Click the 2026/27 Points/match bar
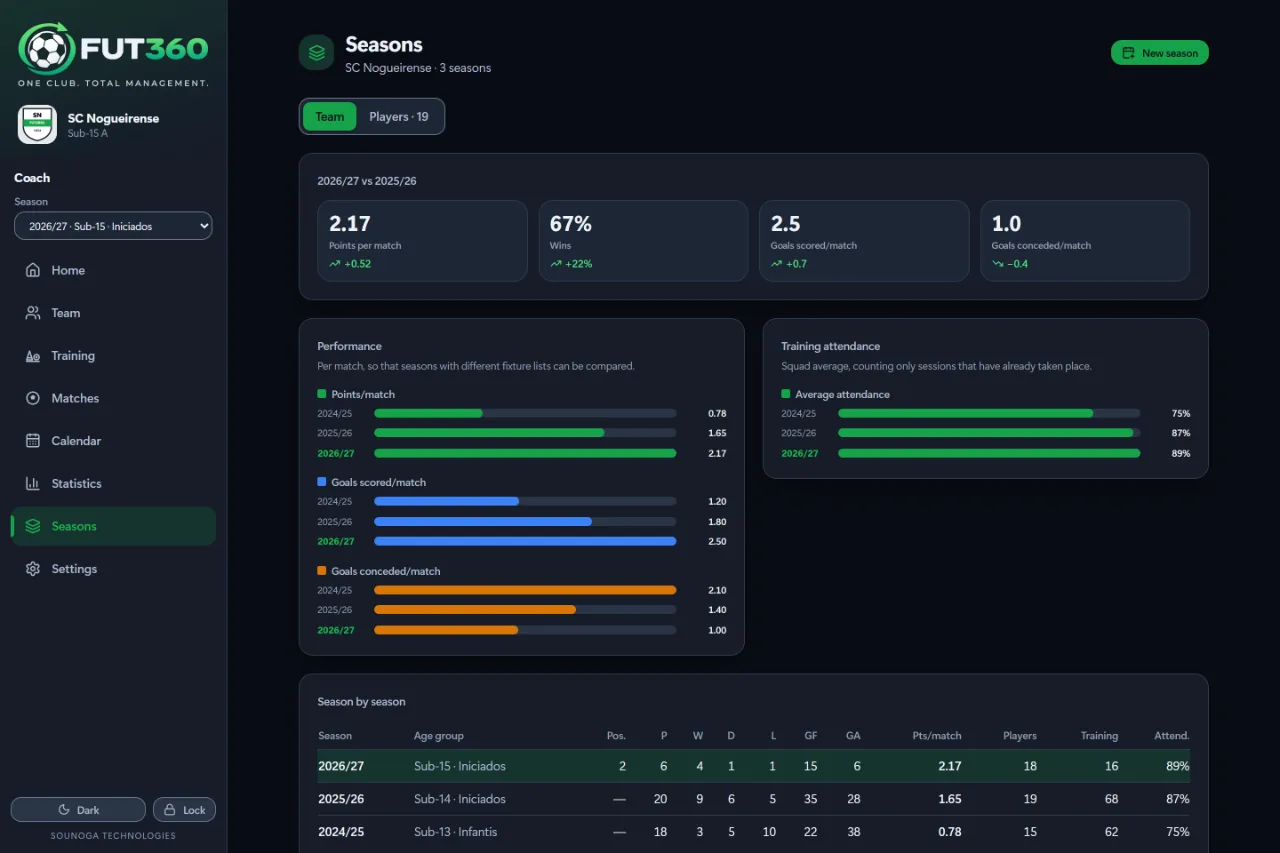1280x853 pixels. point(525,453)
